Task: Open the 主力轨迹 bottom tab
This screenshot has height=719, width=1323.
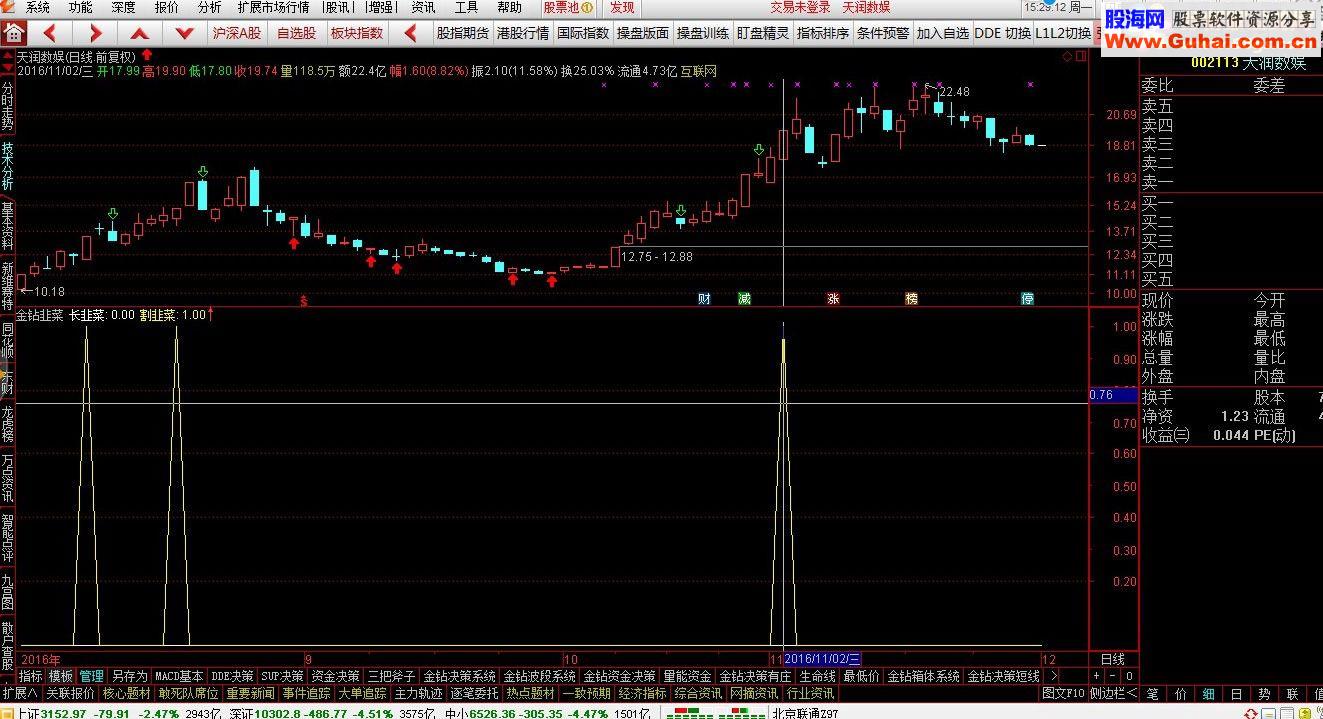Action: (418, 693)
